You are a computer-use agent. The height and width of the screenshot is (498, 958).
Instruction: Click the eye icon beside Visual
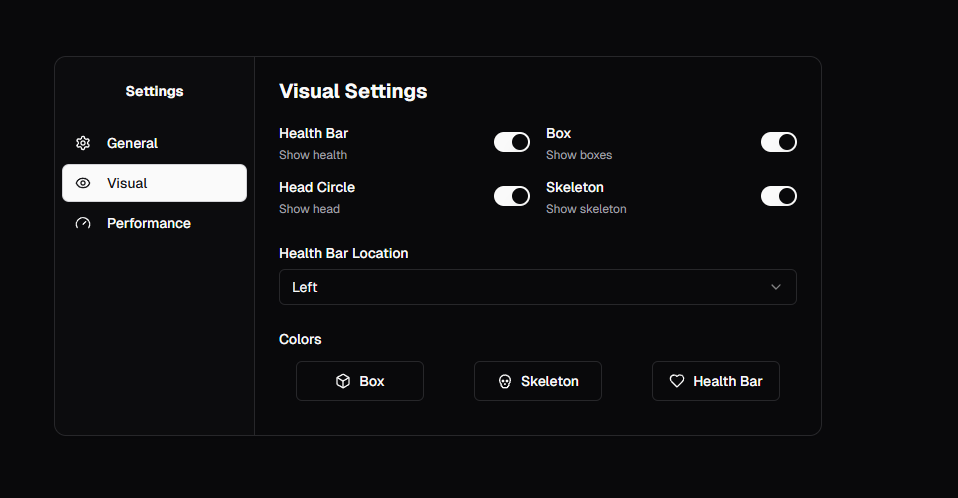pos(83,183)
